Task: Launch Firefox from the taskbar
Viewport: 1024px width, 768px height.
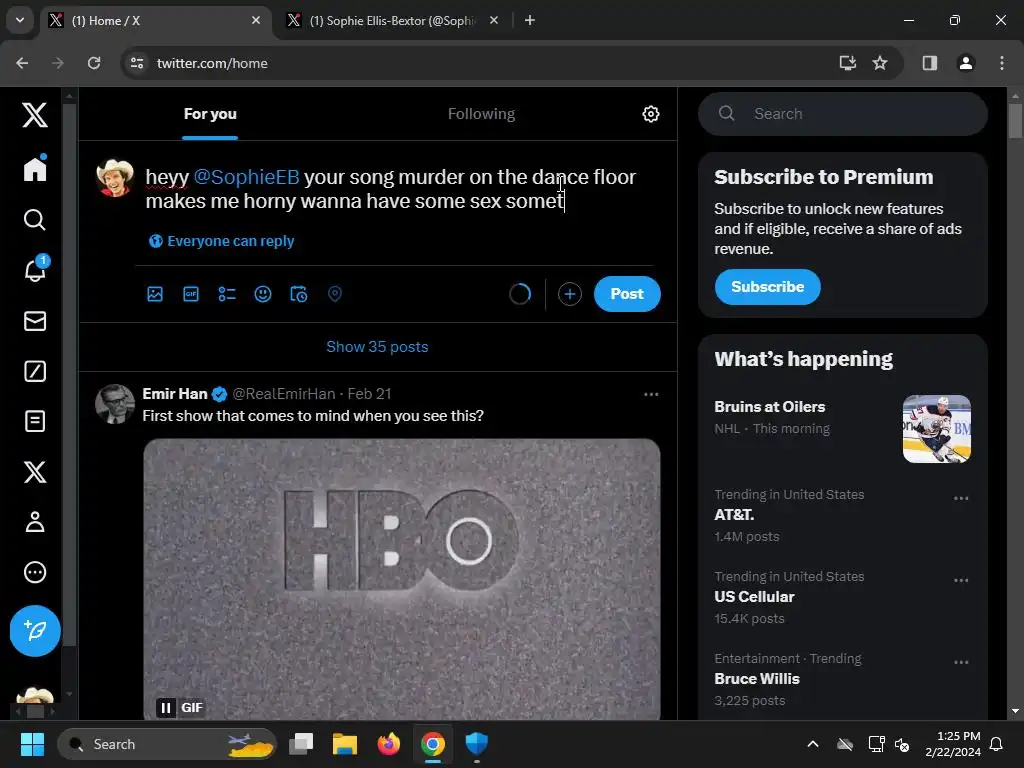Action: coord(389,744)
